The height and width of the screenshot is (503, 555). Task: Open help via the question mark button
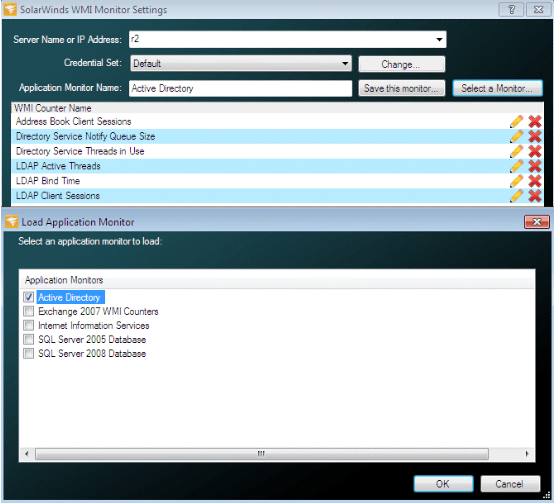(x=511, y=10)
